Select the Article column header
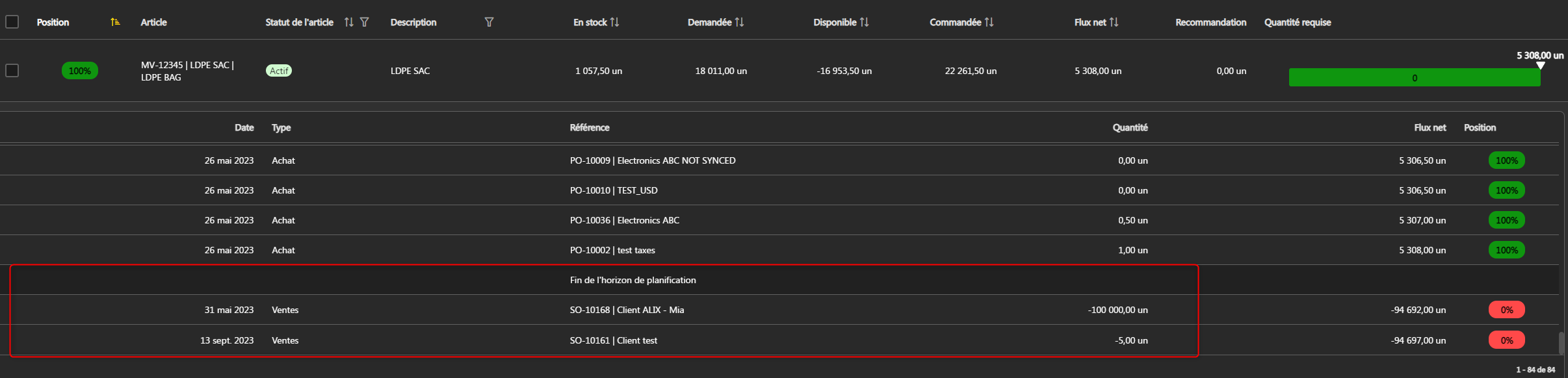Image resolution: width=1568 pixels, height=378 pixels. point(154,22)
